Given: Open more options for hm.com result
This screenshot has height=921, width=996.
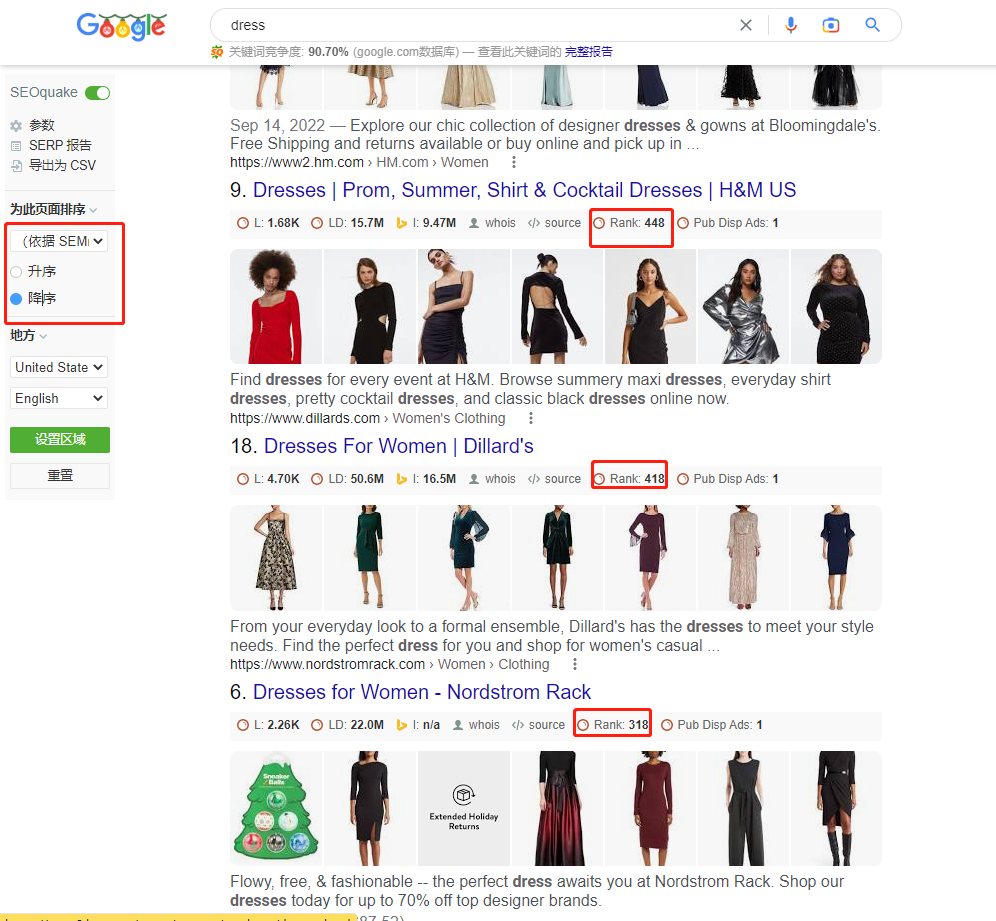Looking at the screenshot, I should click(514, 162).
